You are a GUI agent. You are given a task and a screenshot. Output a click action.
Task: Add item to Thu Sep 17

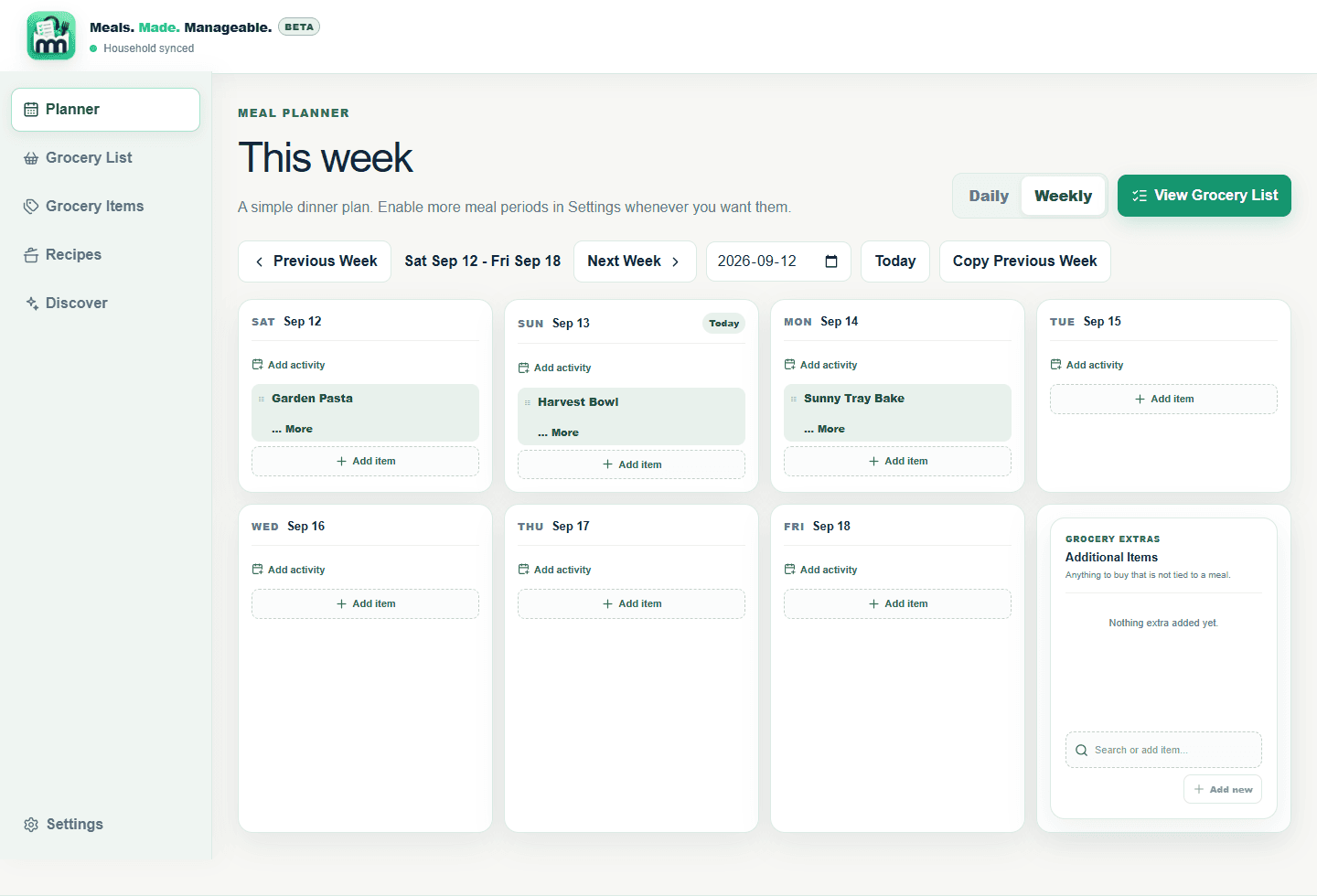pos(631,604)
